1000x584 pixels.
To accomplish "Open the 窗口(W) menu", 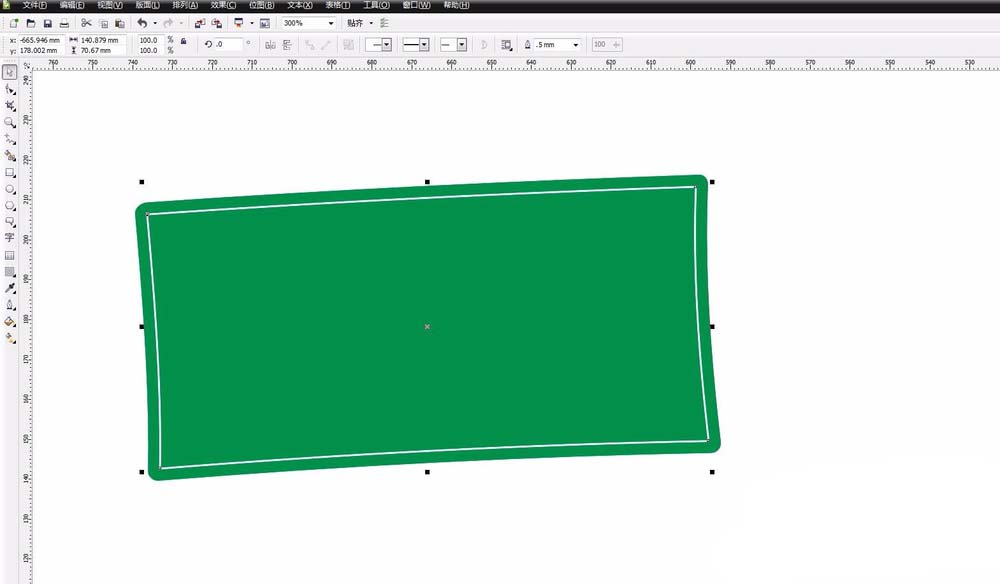I will [416, 5].
